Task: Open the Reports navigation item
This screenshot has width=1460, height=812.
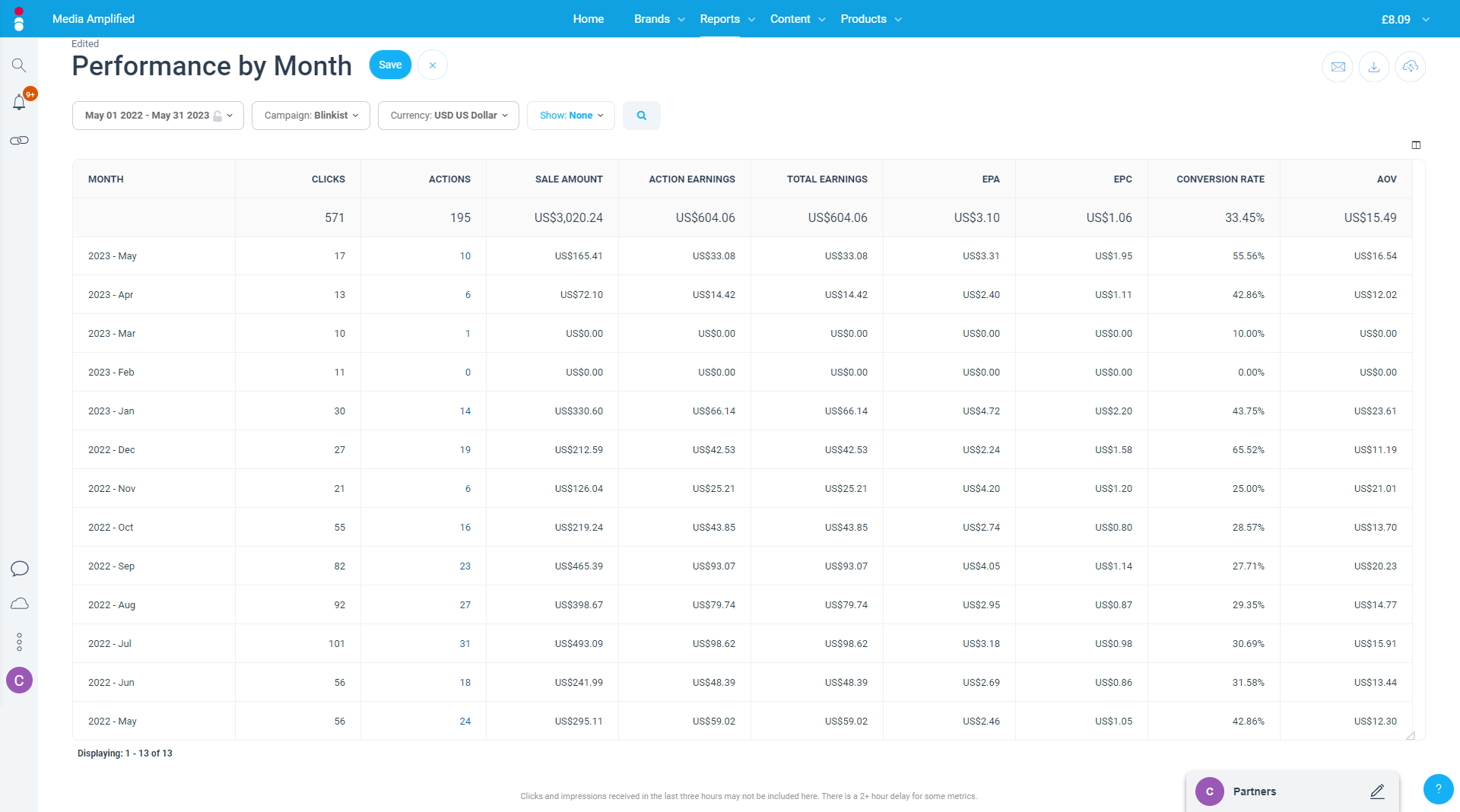Action: tap(719, 19)
